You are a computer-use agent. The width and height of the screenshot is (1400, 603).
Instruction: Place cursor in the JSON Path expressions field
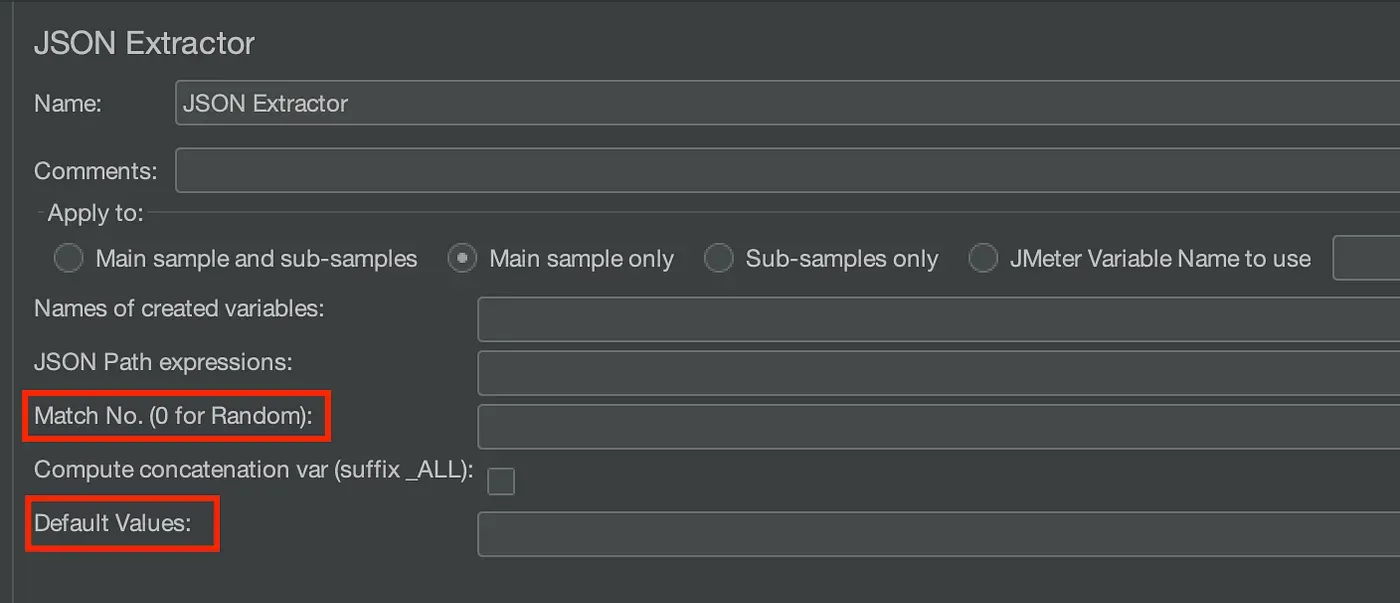(x=800, y=372)
